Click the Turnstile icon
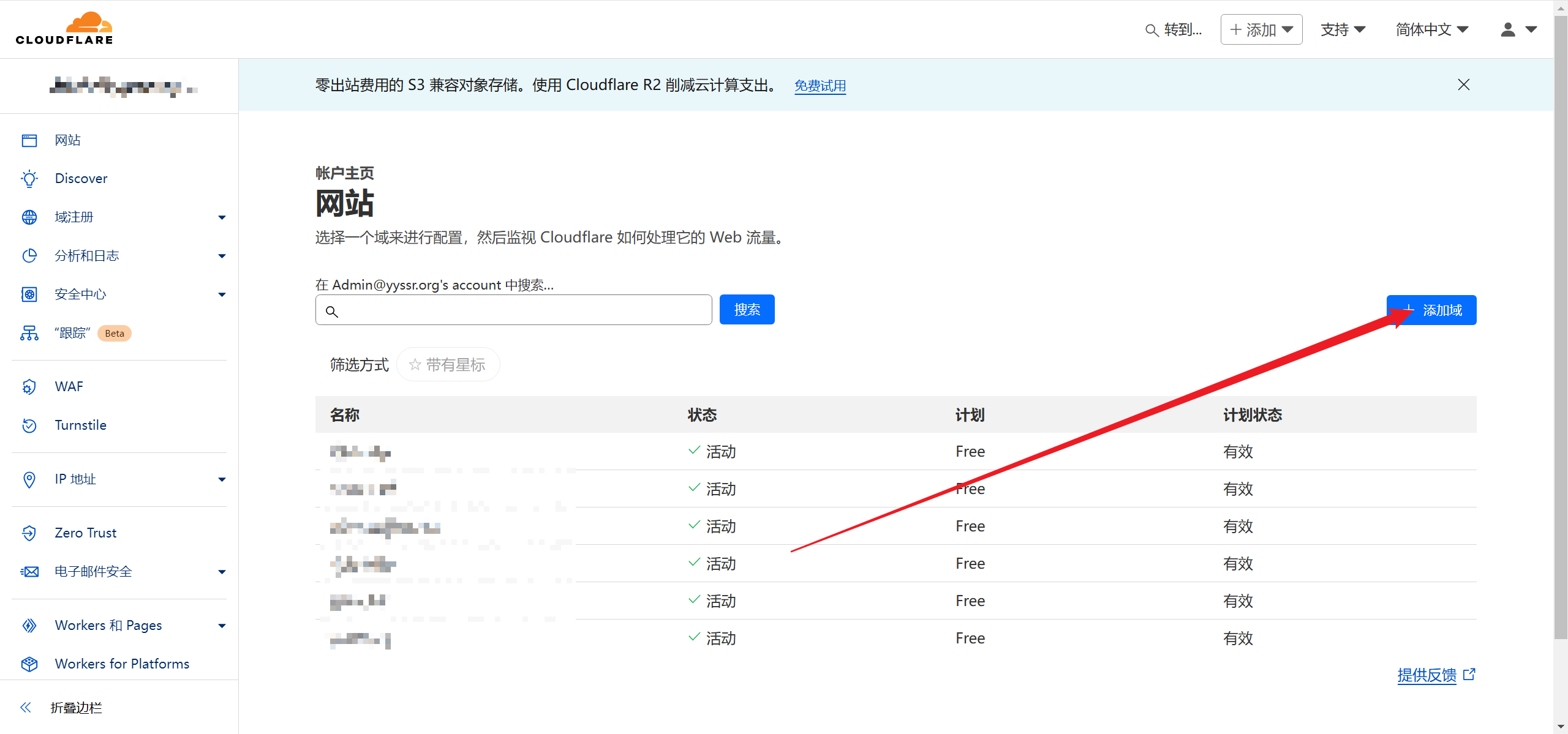The height and width of the screenshot is (734, 1568). pyautogui.click(x=29, y=425)
